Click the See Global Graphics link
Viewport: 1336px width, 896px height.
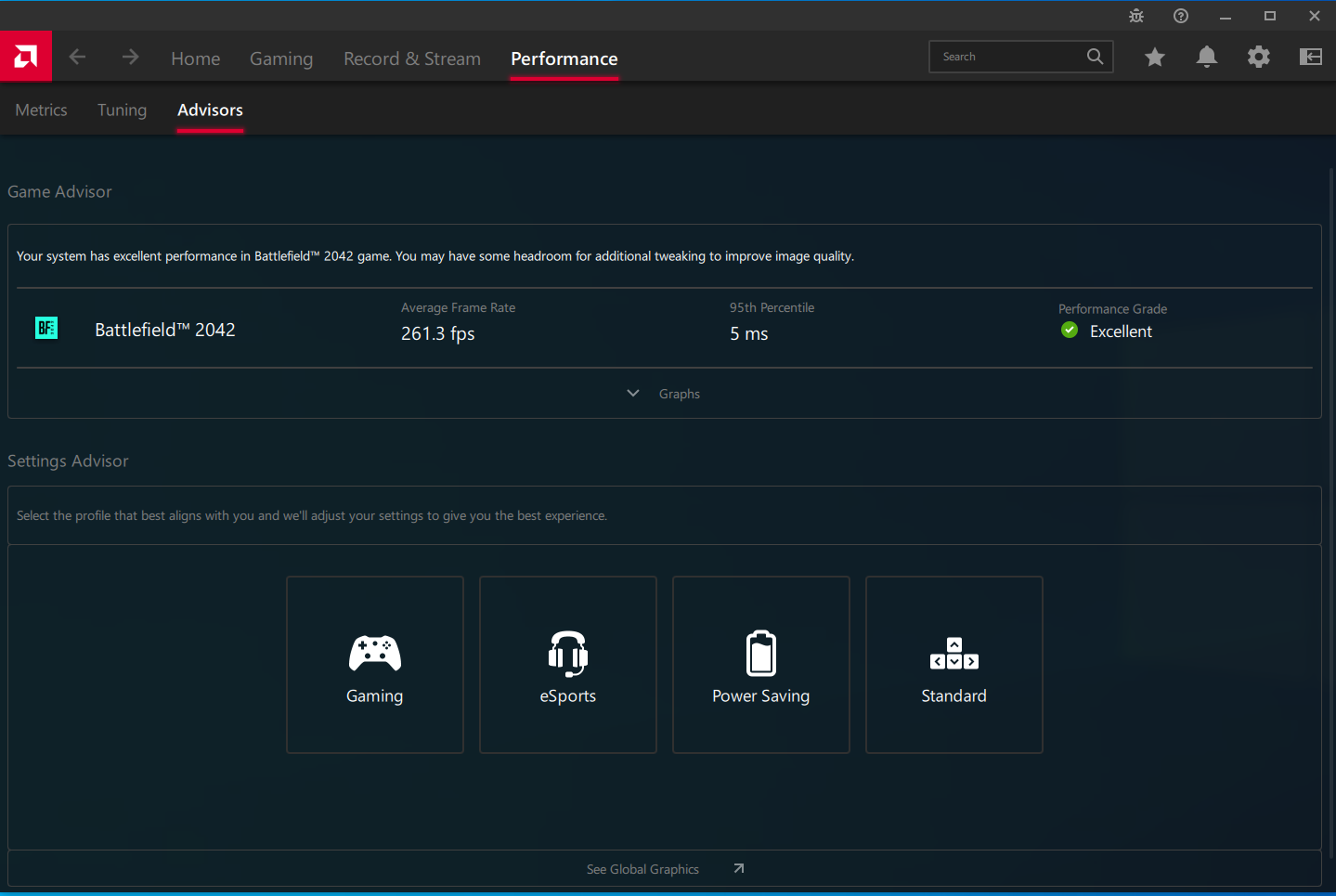642,869
